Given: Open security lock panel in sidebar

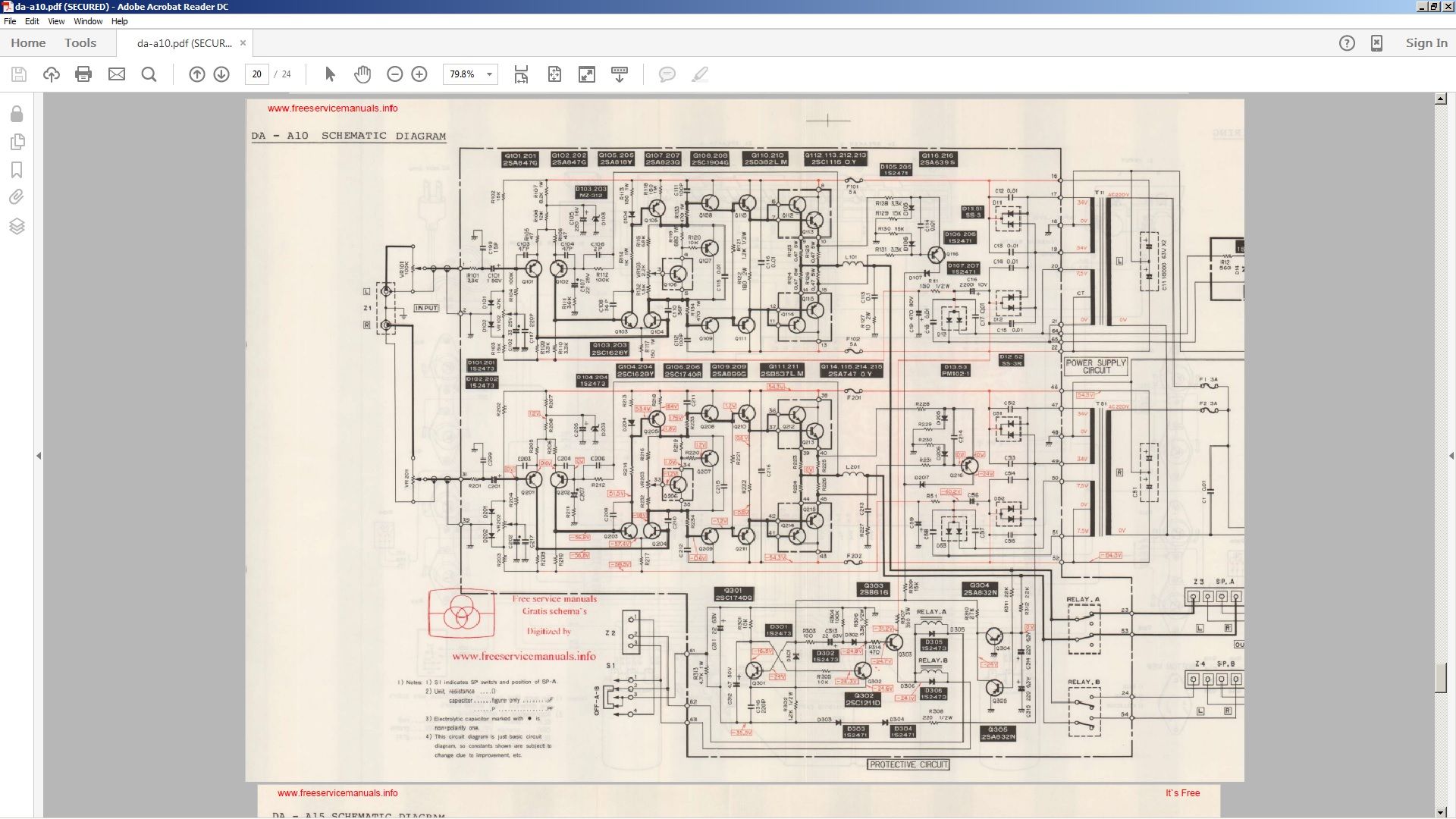Looking at the screenshot, I should pyautogui.click(x=17, y=114).
